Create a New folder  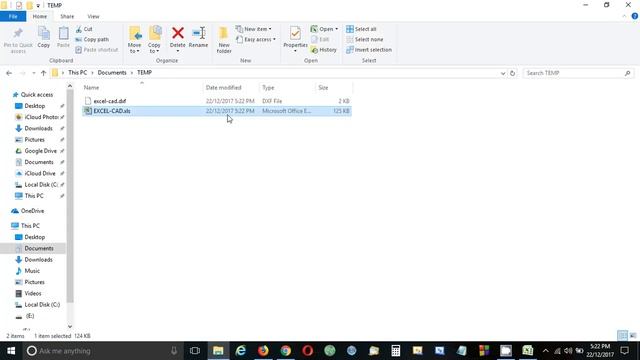pyautogui.click(x=224, y=40)
